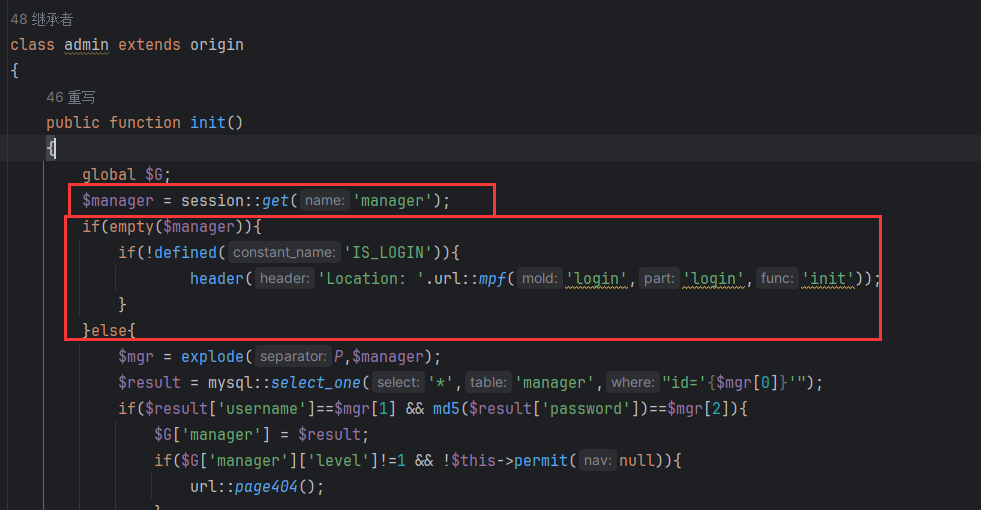
Task: Click the "constant_name:" inlay hint
Action: (284, 253)
